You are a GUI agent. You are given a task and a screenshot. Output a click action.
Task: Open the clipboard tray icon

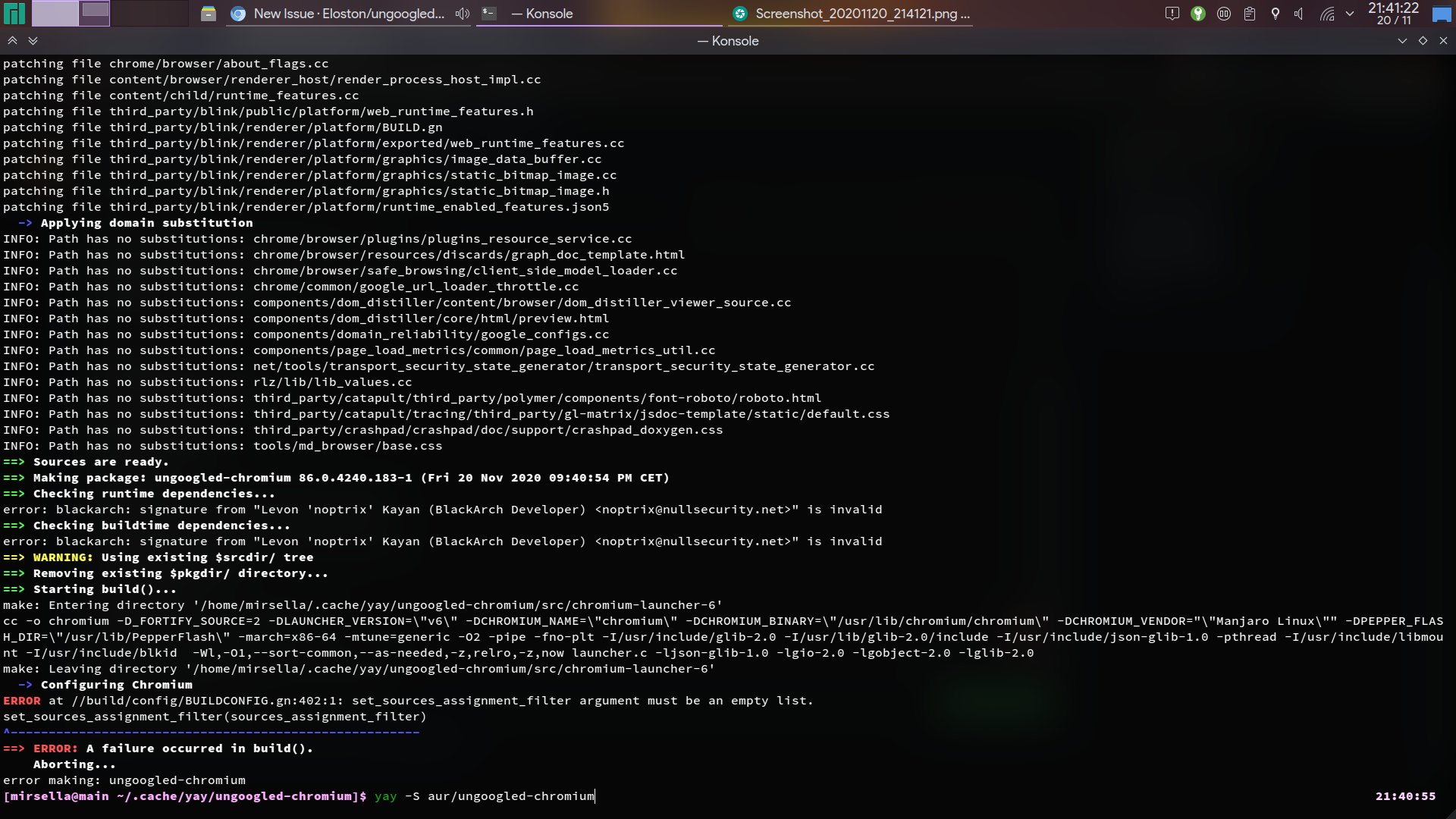[1250, 14]
